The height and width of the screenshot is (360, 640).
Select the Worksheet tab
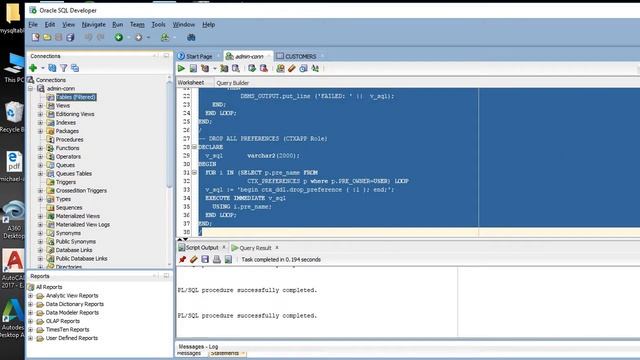pos(191,82)
